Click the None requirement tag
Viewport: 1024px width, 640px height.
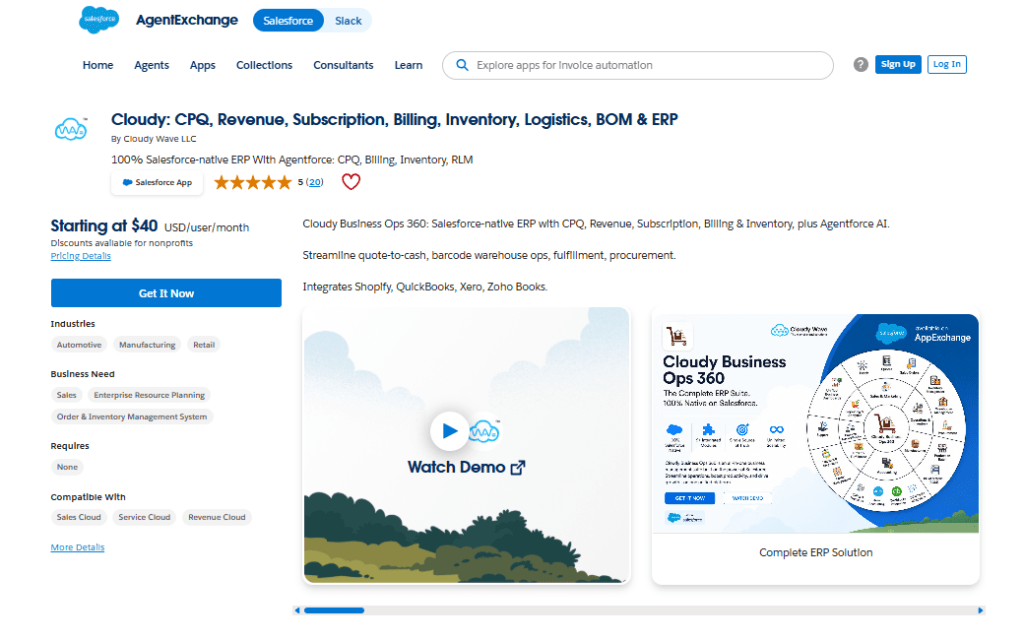(67, 467)
